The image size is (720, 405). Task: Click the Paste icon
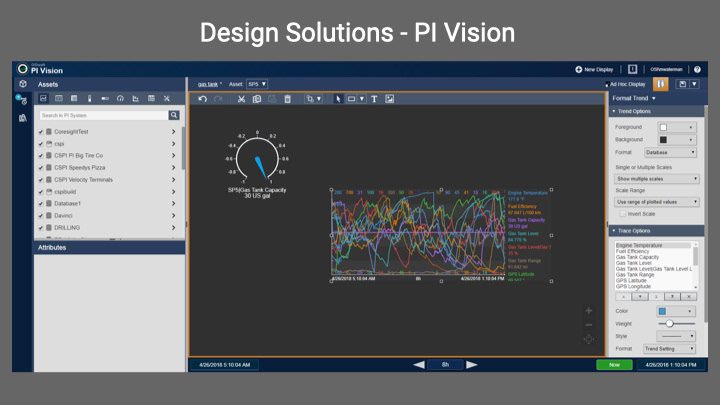pos(272,99)
